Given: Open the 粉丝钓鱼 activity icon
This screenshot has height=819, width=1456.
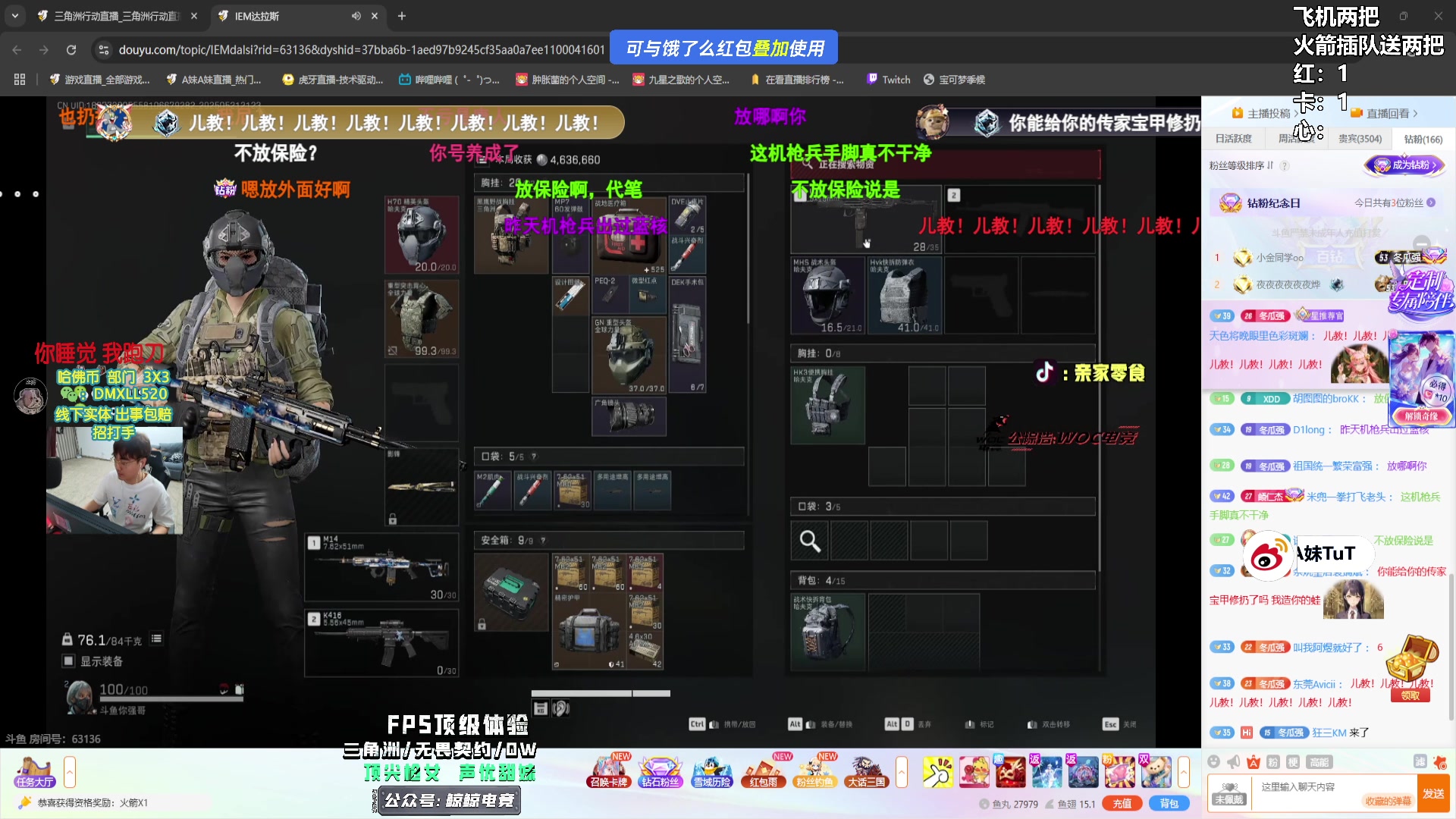Looking at the screenshot, I should (x=814, y=772).
